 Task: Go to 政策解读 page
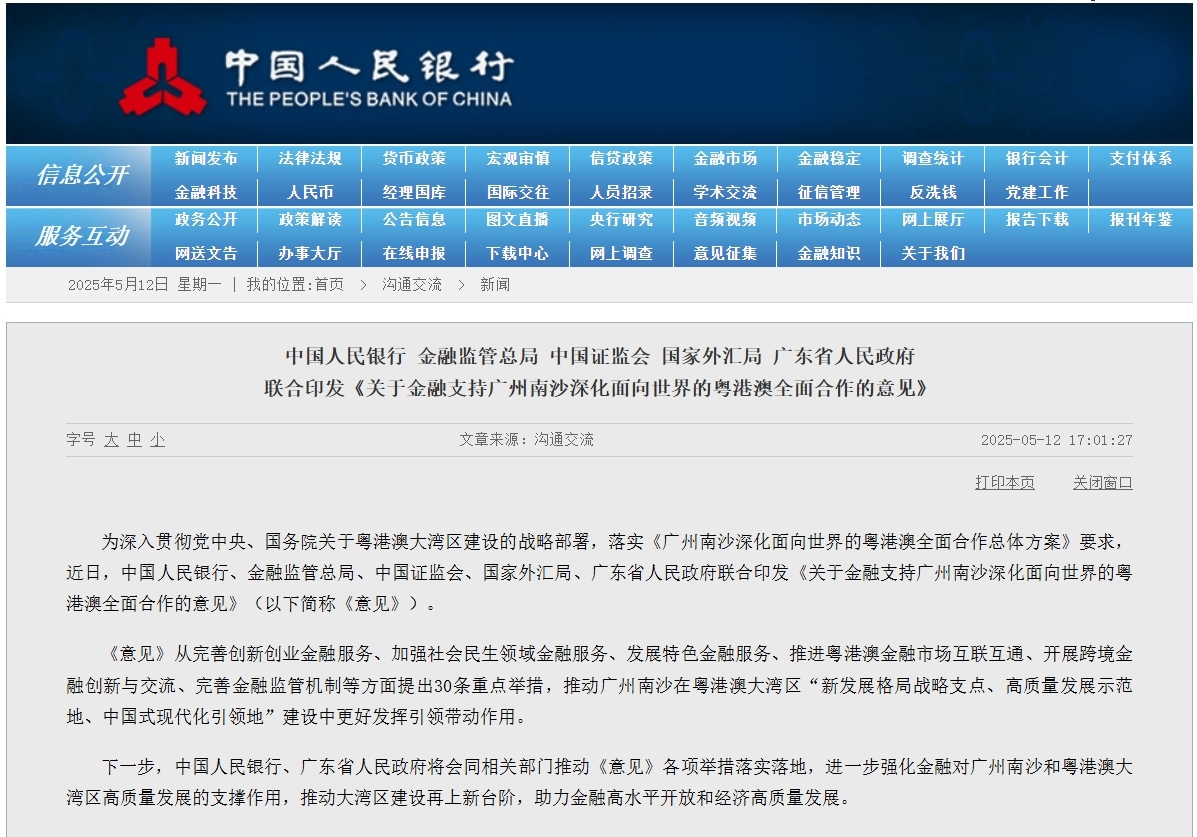click(309, 220)
